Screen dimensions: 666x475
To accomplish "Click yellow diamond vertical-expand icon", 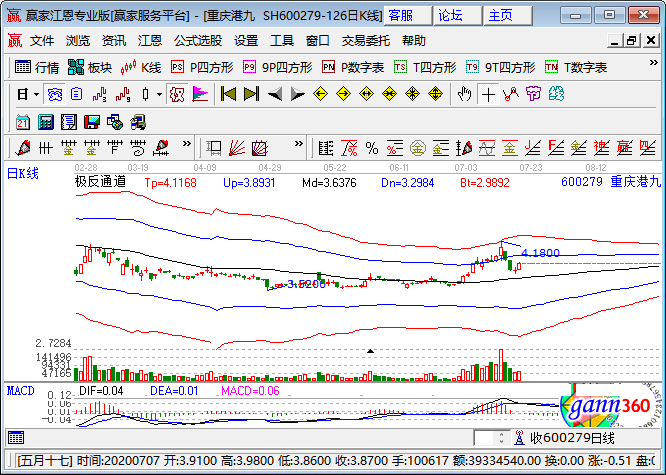I will click(x=435, y=94).
